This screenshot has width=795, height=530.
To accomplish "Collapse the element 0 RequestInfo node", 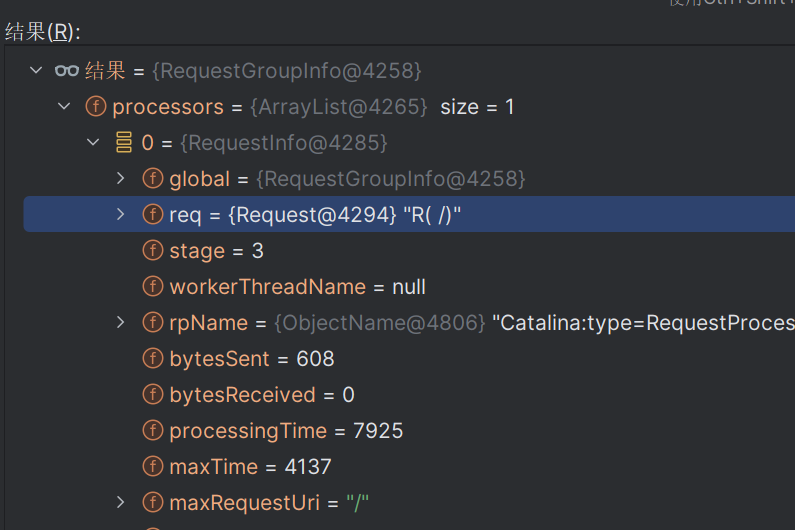I will (x=93, y=143).
